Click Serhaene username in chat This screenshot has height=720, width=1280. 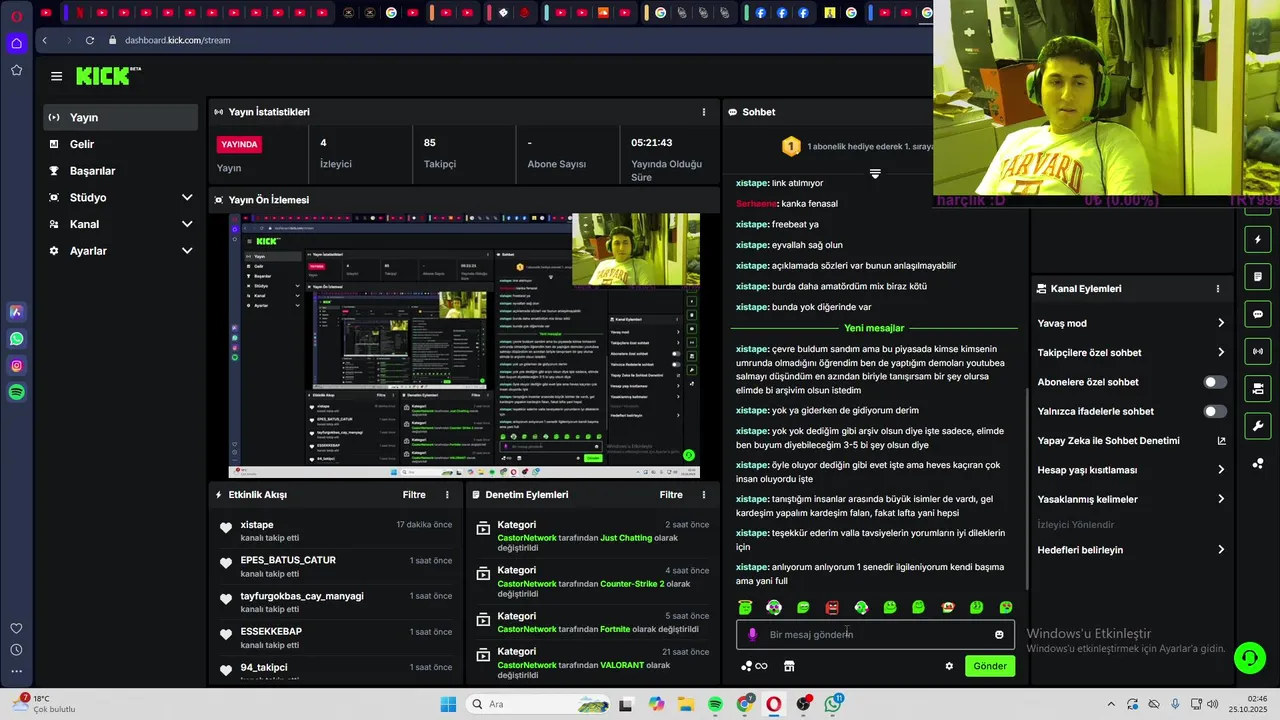[756, 204]
